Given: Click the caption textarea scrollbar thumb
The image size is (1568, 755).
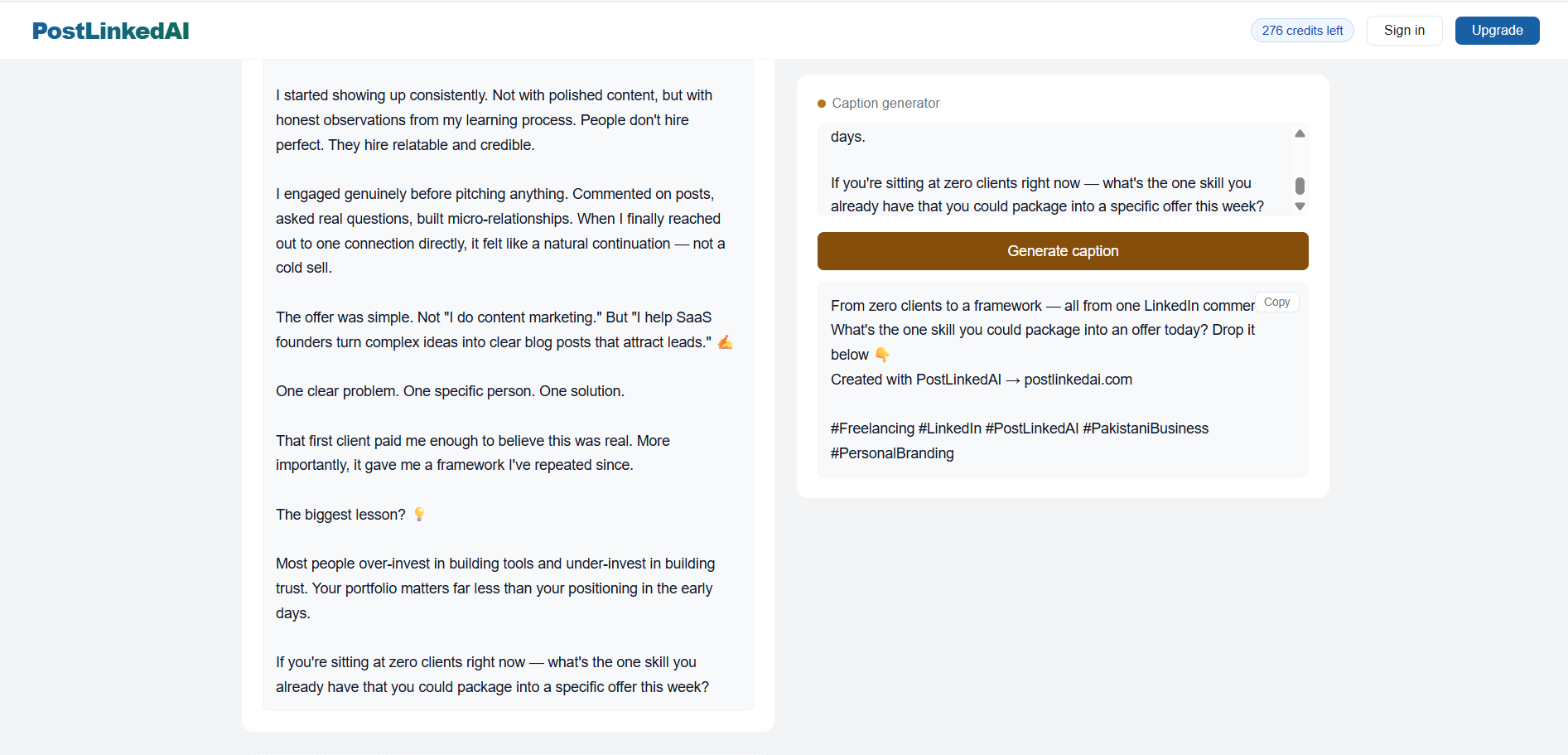Looking at the screenshot, I should point(1300,186).
